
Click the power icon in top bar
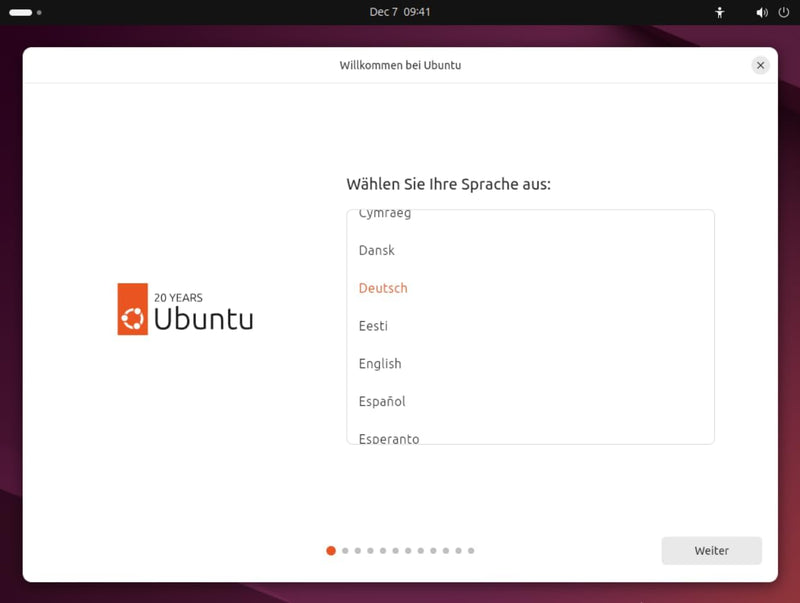pyautogui.click(x=783, y=12)
